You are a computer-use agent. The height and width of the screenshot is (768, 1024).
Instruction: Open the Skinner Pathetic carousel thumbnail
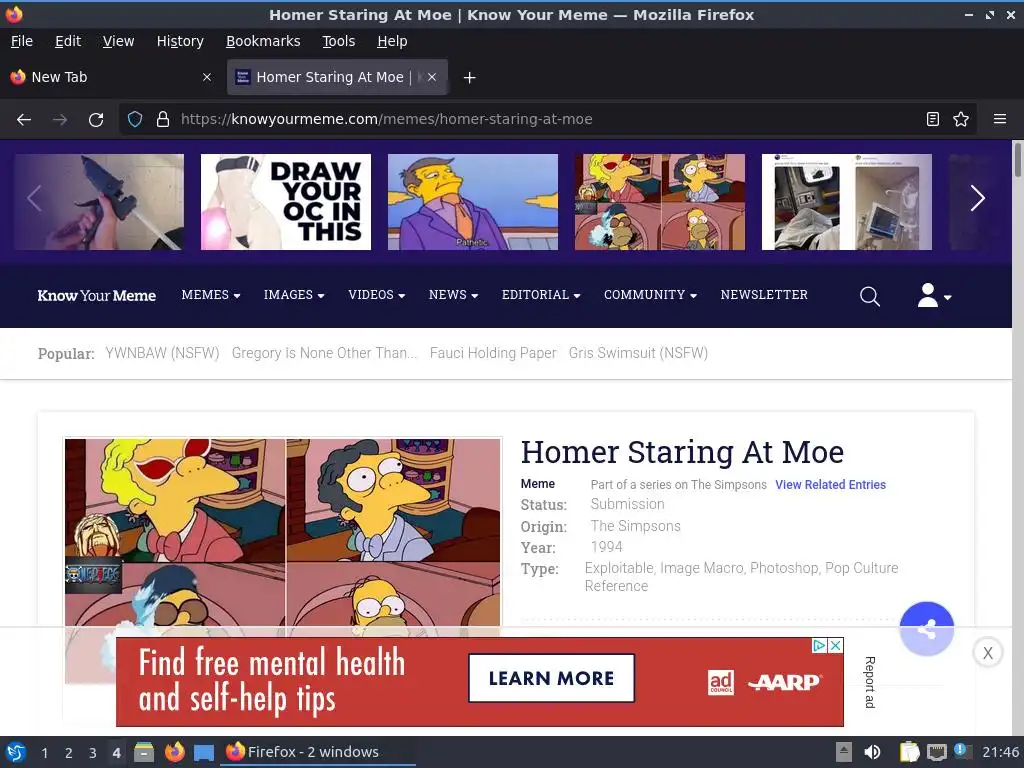click(x=473, y=202)
